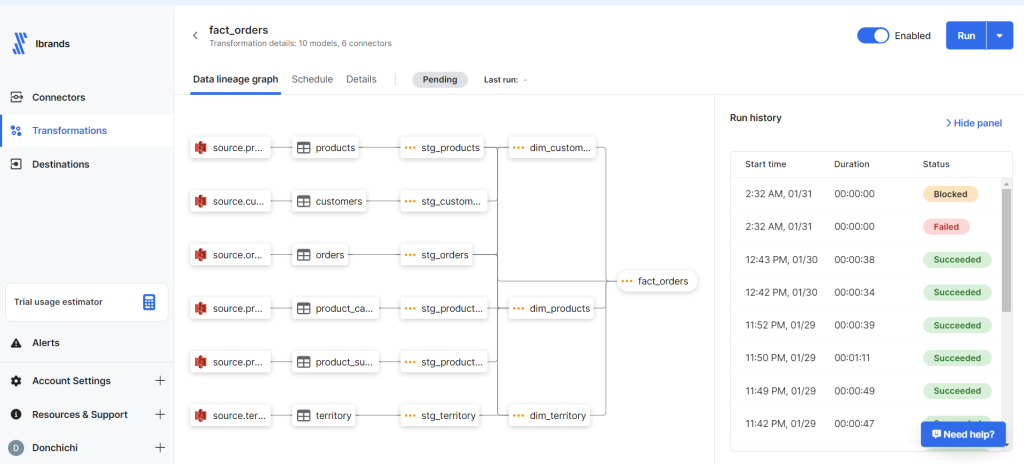Click the products table node

[326, 148]
